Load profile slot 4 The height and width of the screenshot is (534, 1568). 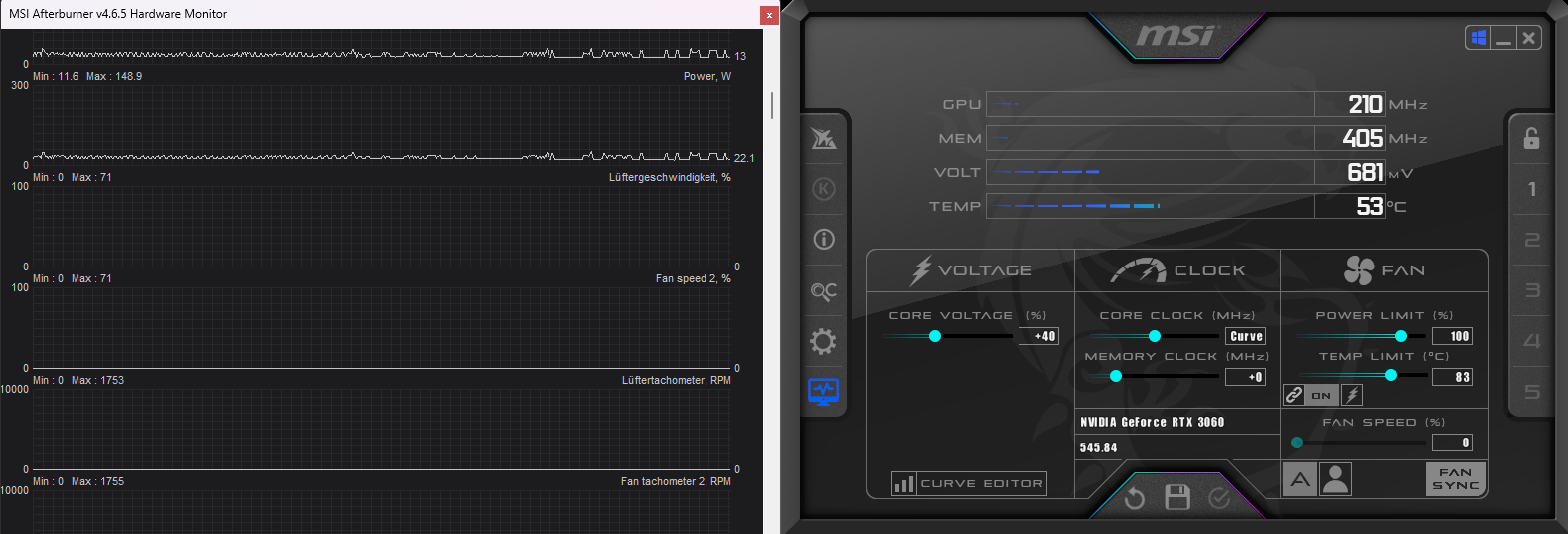click(x=1532, y=341)
